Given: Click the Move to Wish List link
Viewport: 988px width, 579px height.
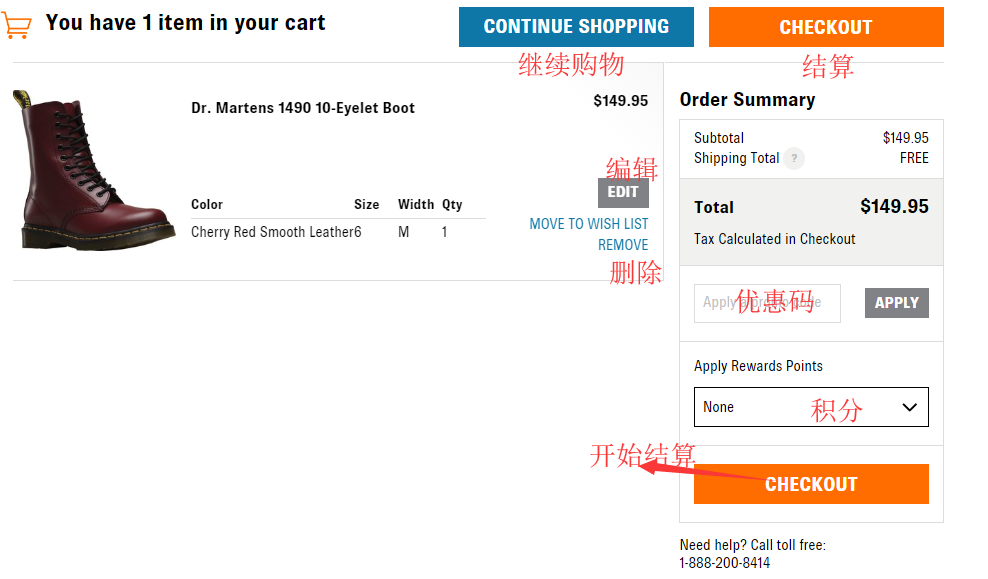Looking at the screenshot, I should point(588,224).
